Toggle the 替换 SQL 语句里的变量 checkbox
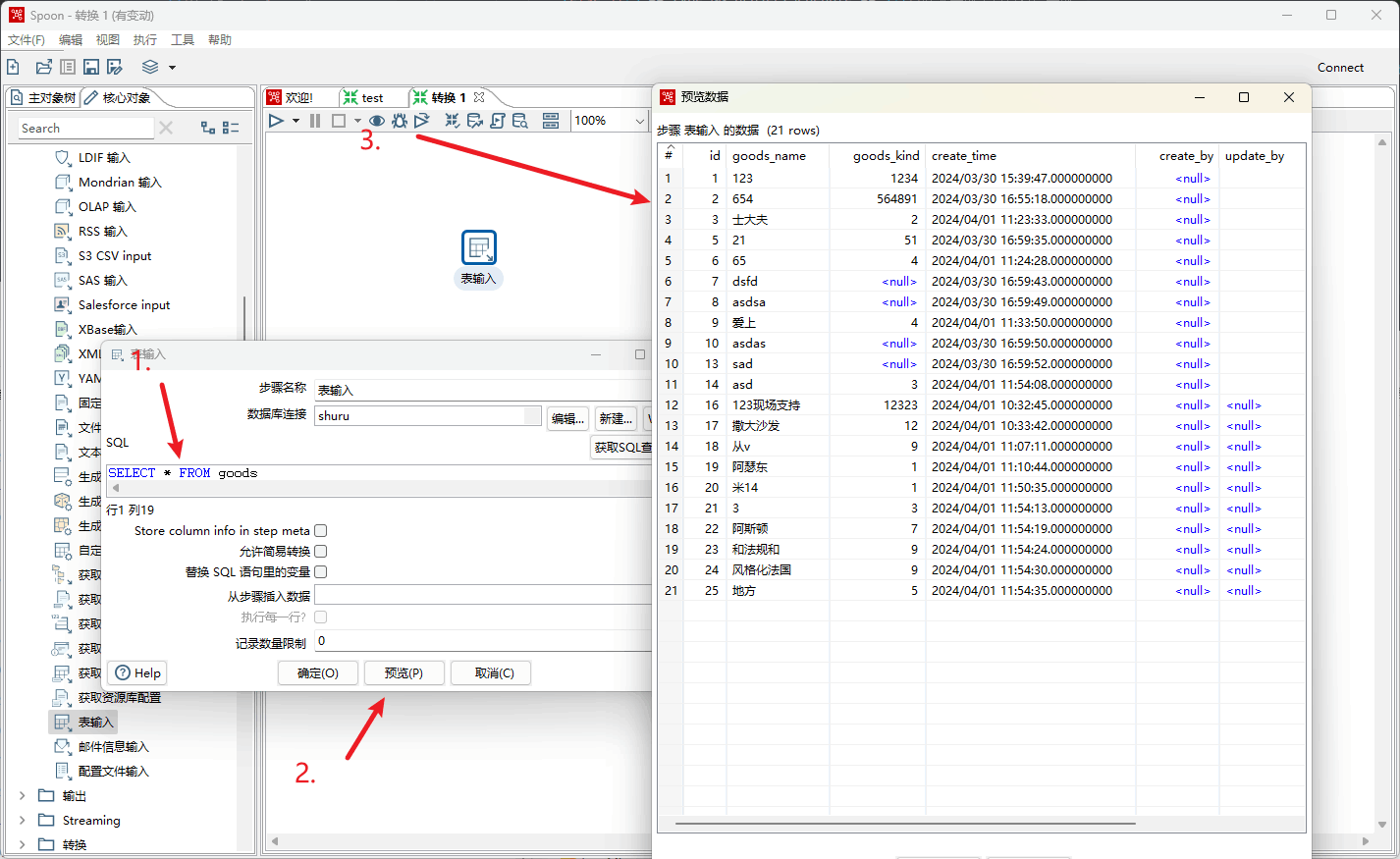The width and height of the screenshot is (1400, 859). tap(320, 572)
